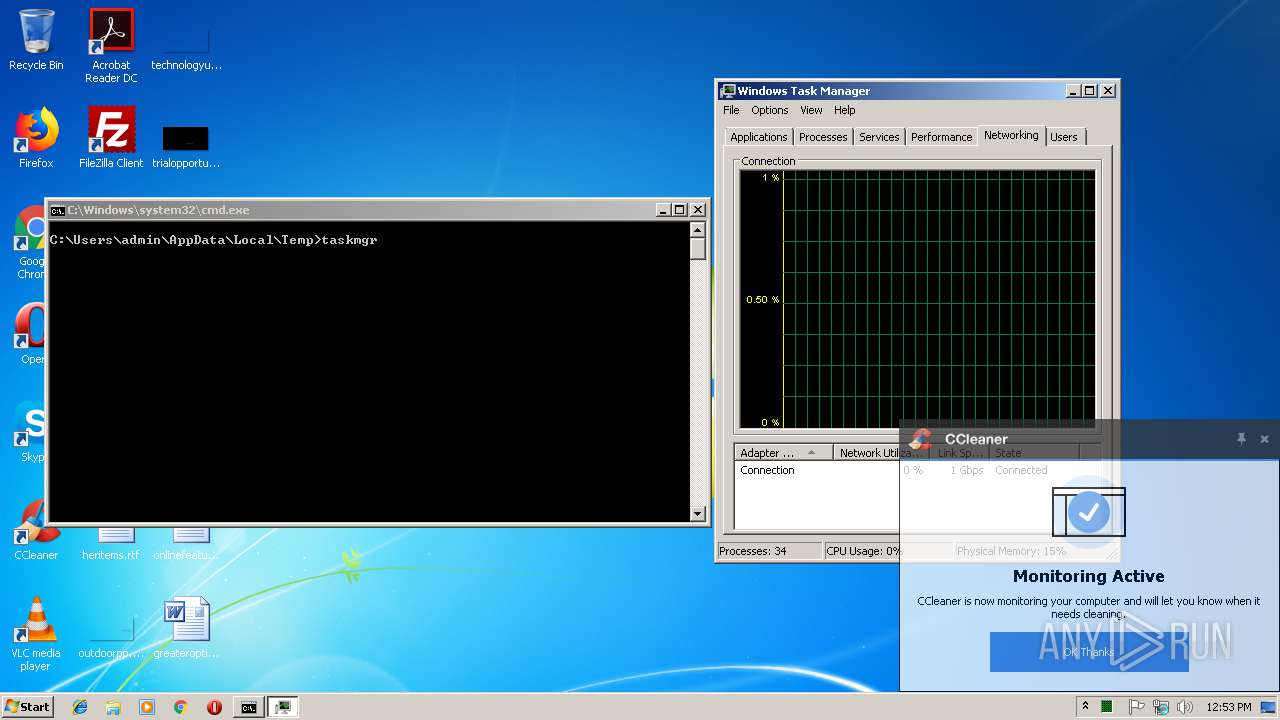
Task: Switch to the Users tab
Action: (x=1064, y=137)
